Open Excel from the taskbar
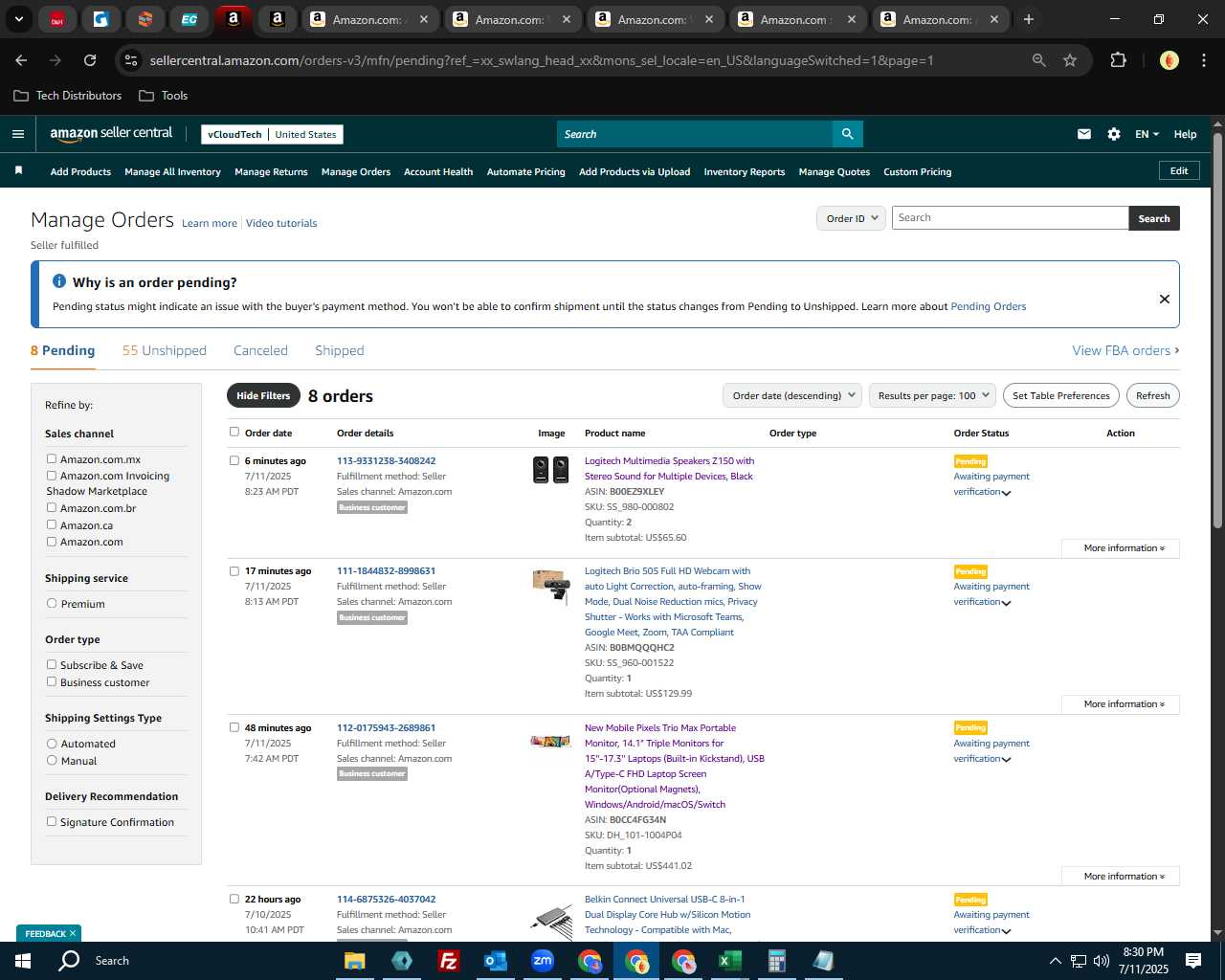This screenshot has width=1225, height=980. [729, 961]
